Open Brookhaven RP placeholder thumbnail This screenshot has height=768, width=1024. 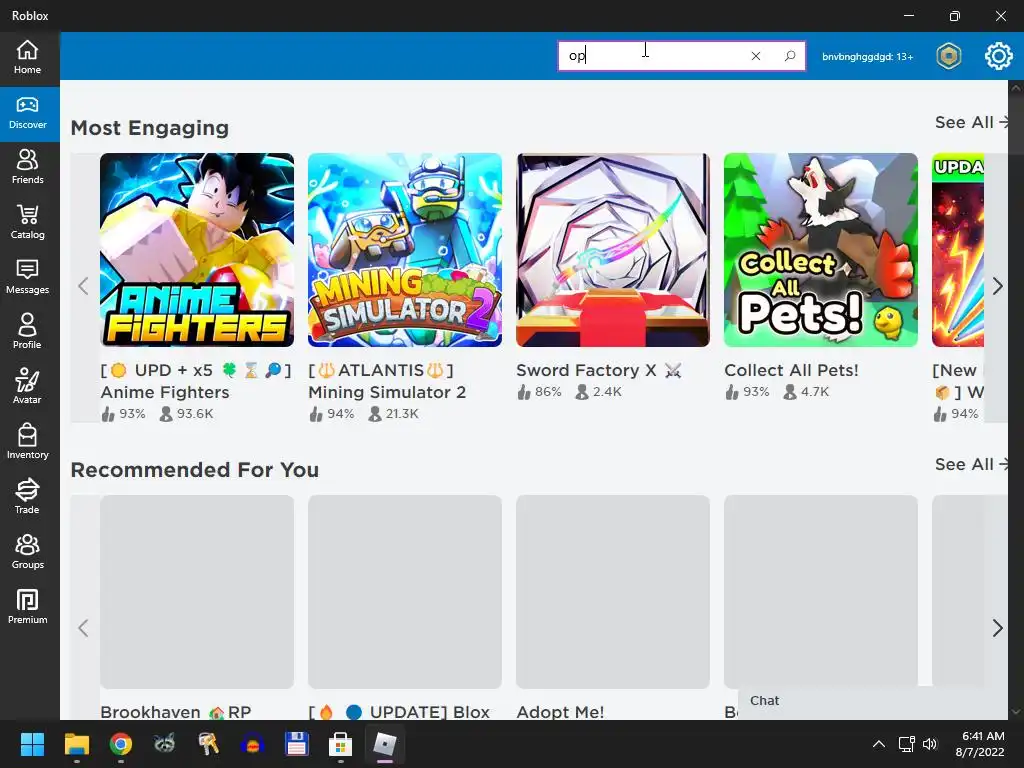click(197, 592)
